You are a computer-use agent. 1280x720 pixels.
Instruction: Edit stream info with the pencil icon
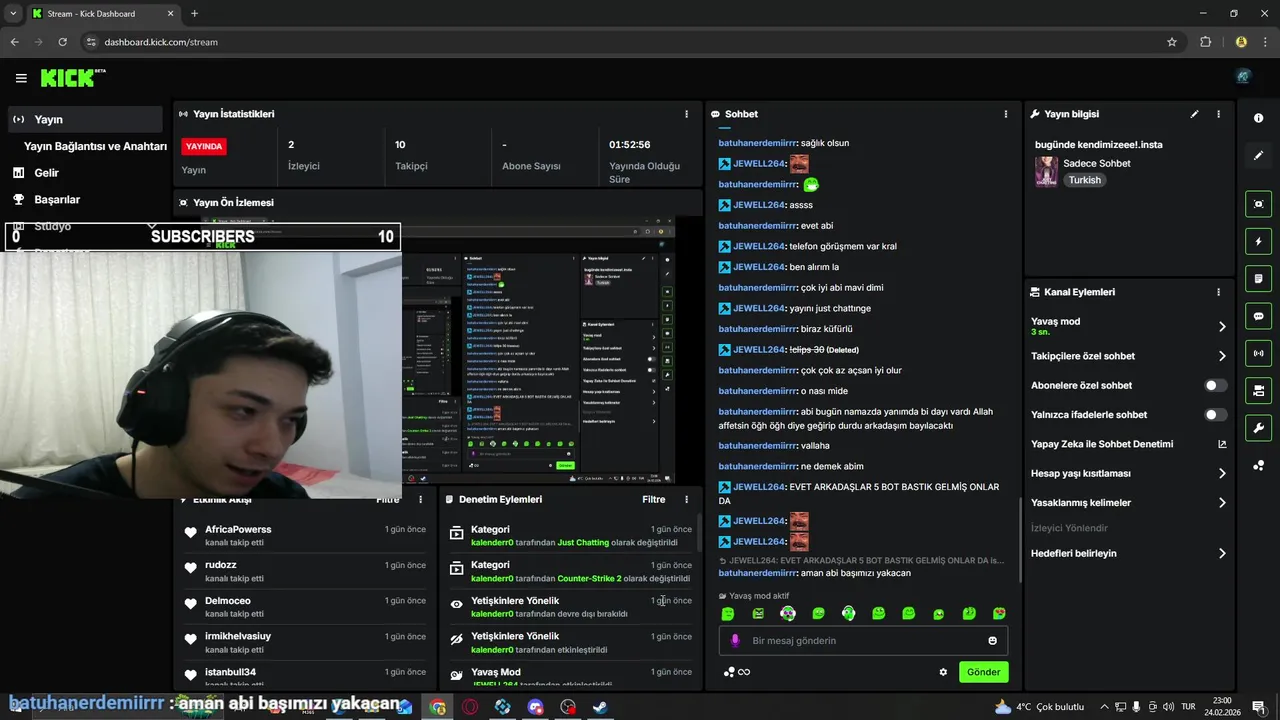(1194, 114)
